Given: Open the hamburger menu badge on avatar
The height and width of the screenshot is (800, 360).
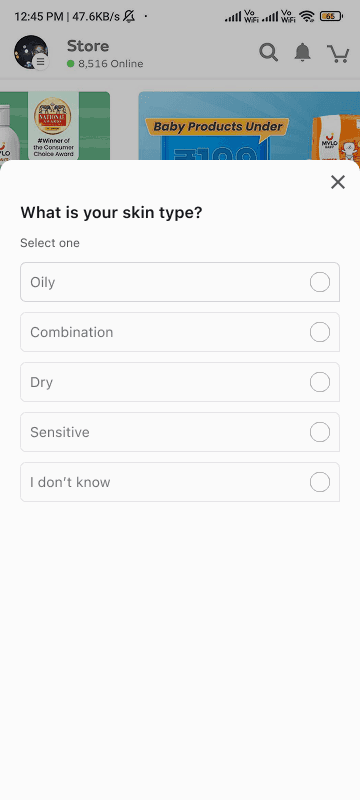Looking at the screenshot, I should (41, 62).
